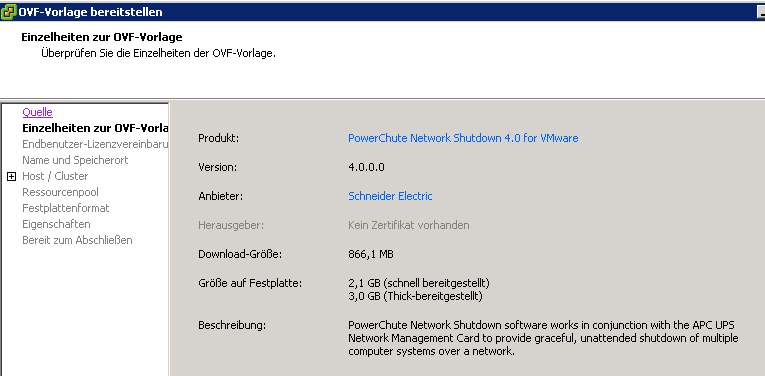765x376 pixels.
Task: Follow the Schneider Electric vendor link
Action: point(390,196)
